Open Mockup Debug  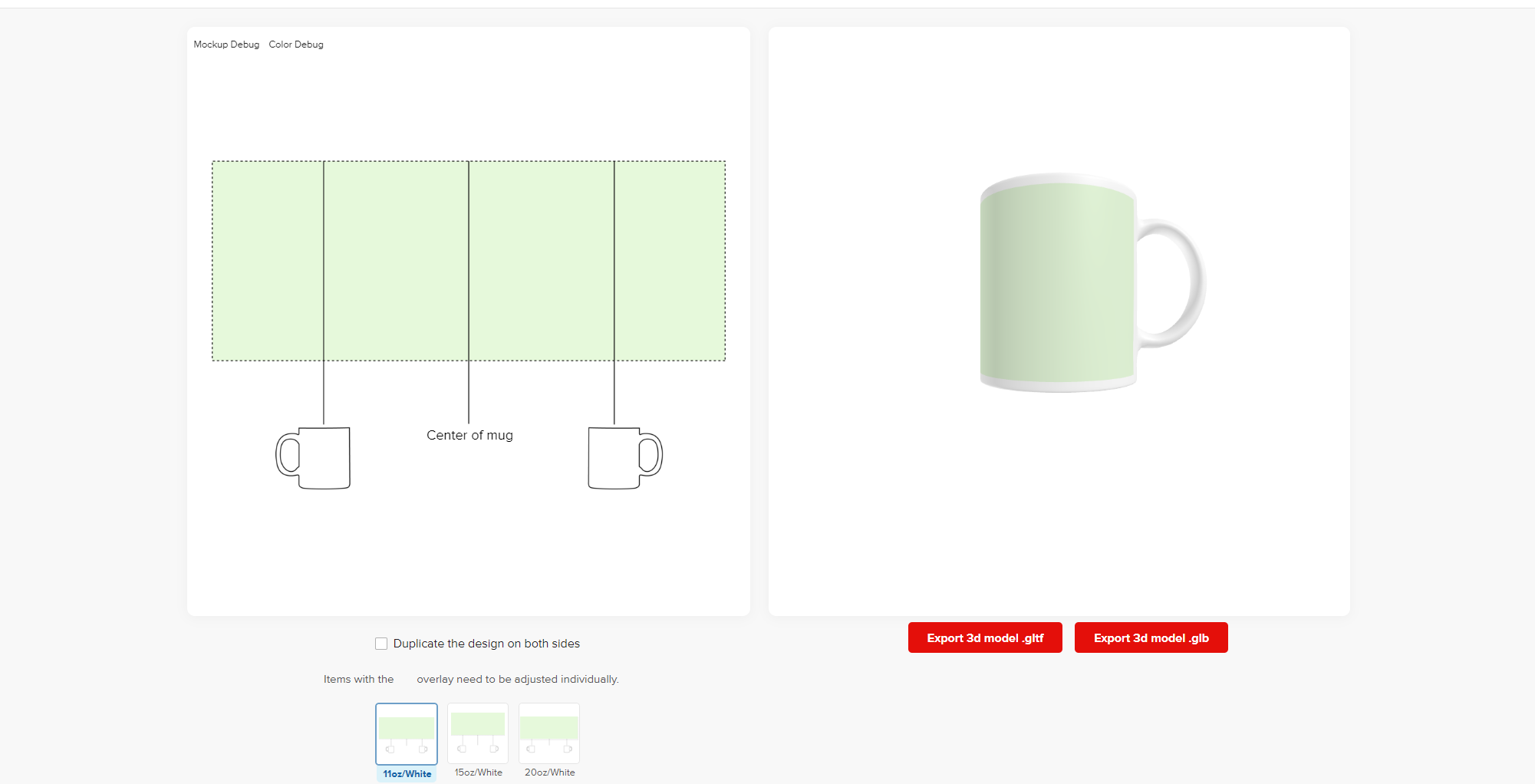click(226, 44)
